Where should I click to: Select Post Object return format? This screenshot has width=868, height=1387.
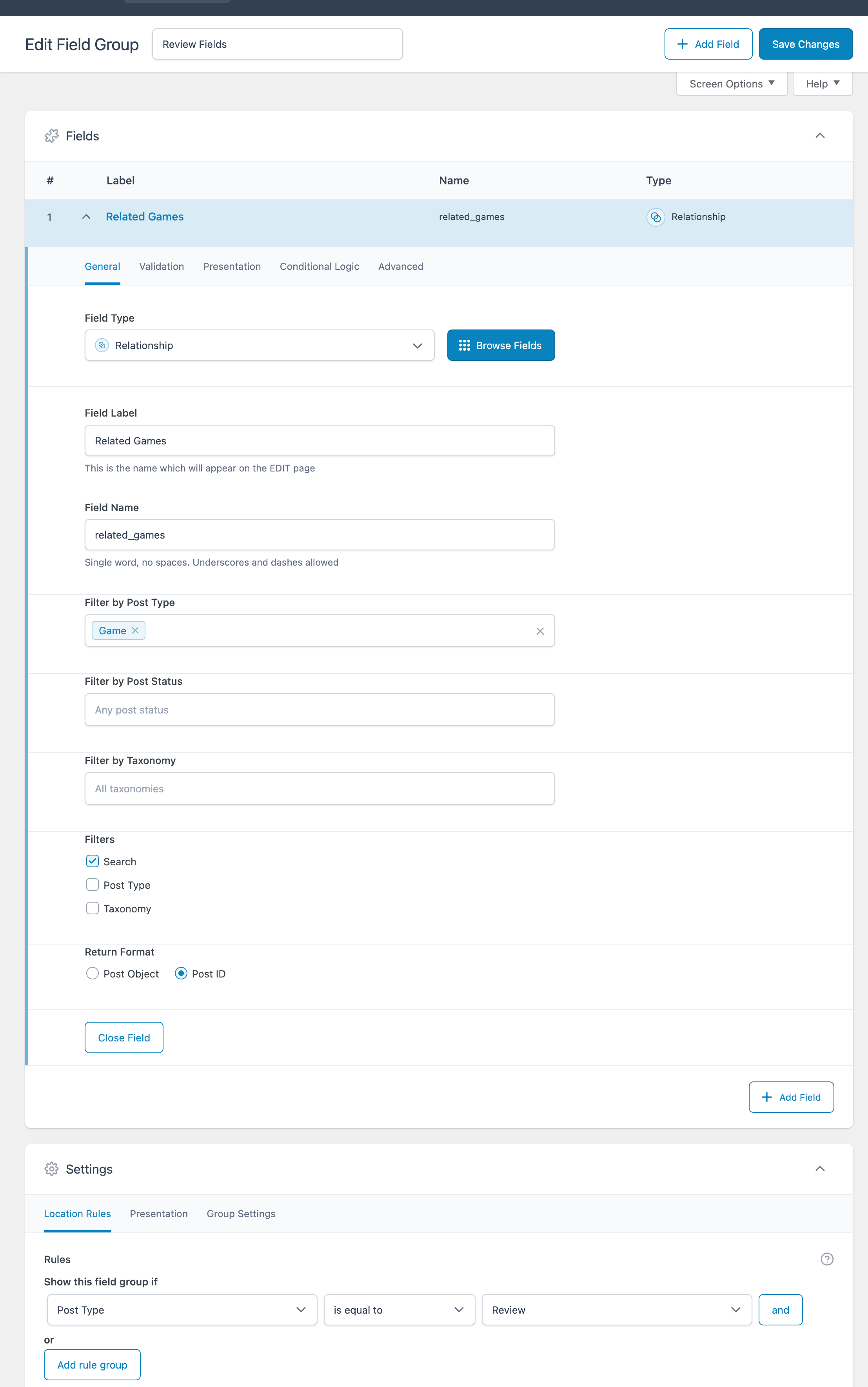93,974
